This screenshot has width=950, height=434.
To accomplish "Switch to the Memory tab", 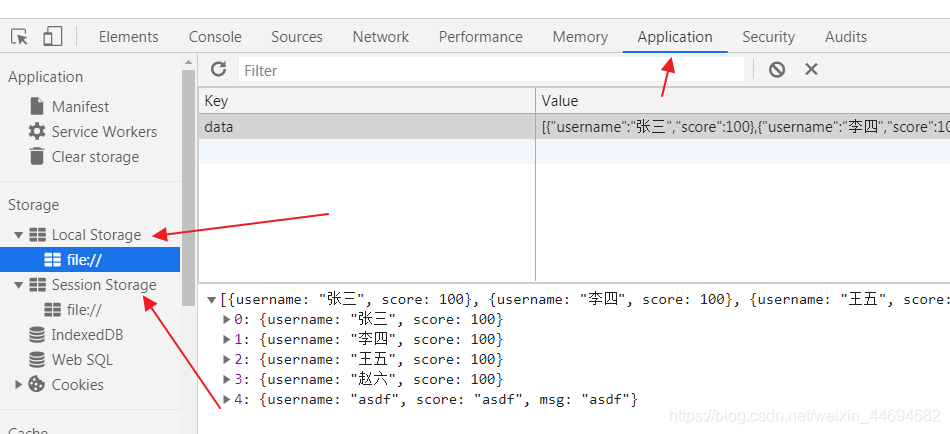I will [580, 37].
